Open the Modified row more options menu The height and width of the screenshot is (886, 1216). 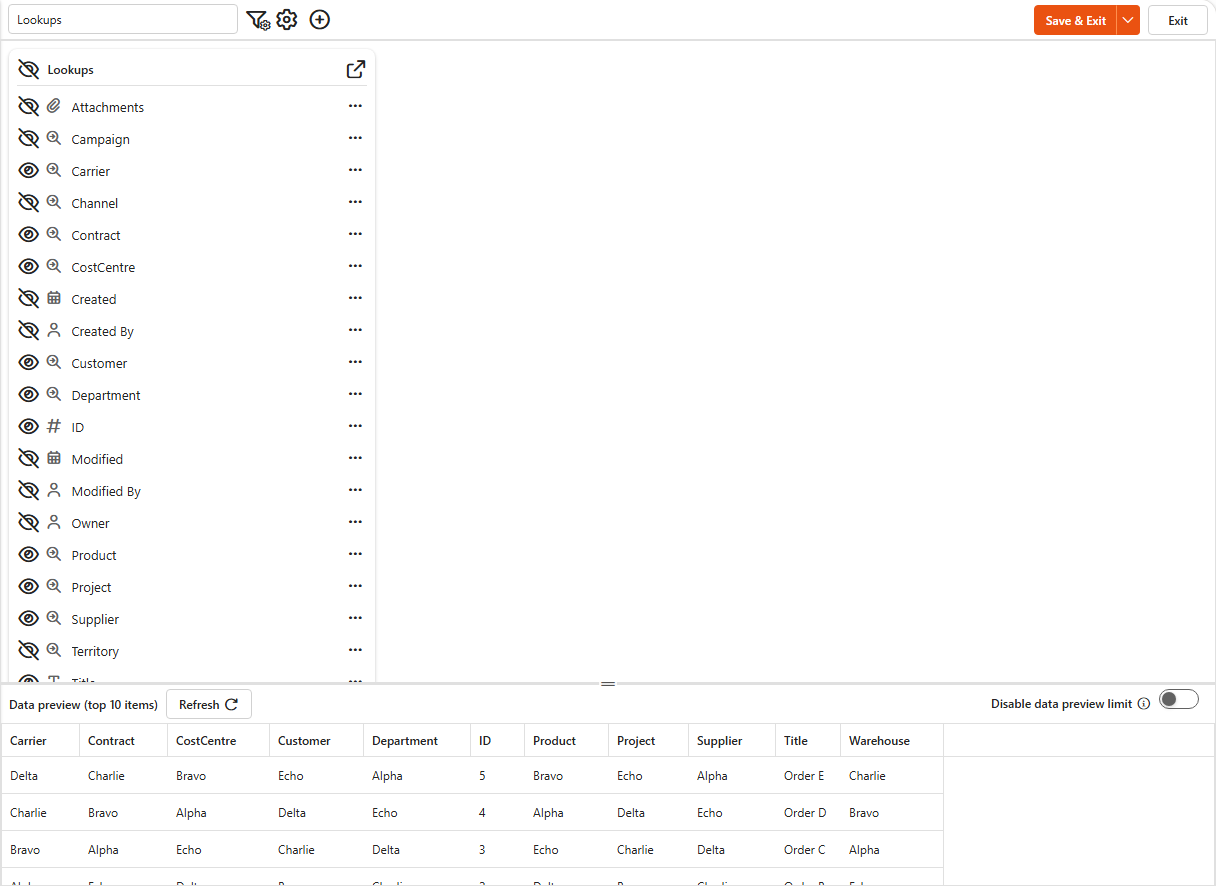(x=355, y=458)
